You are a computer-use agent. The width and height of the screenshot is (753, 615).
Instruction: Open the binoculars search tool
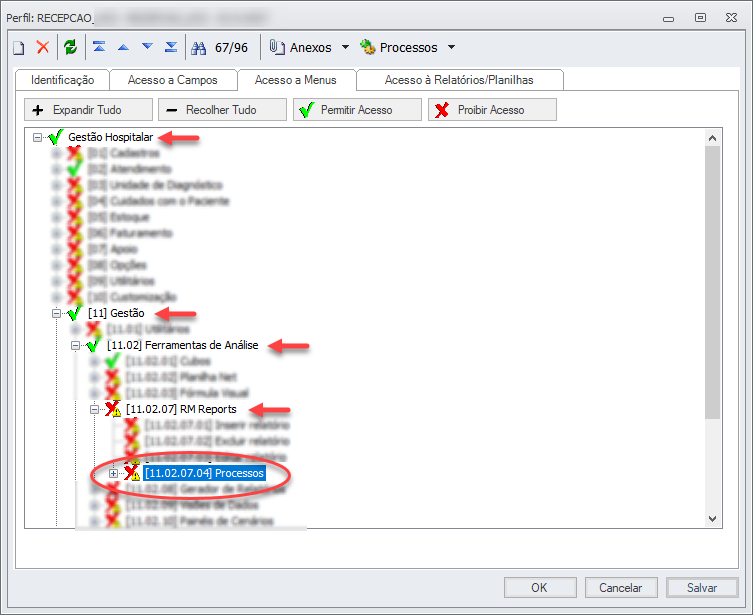199,48
